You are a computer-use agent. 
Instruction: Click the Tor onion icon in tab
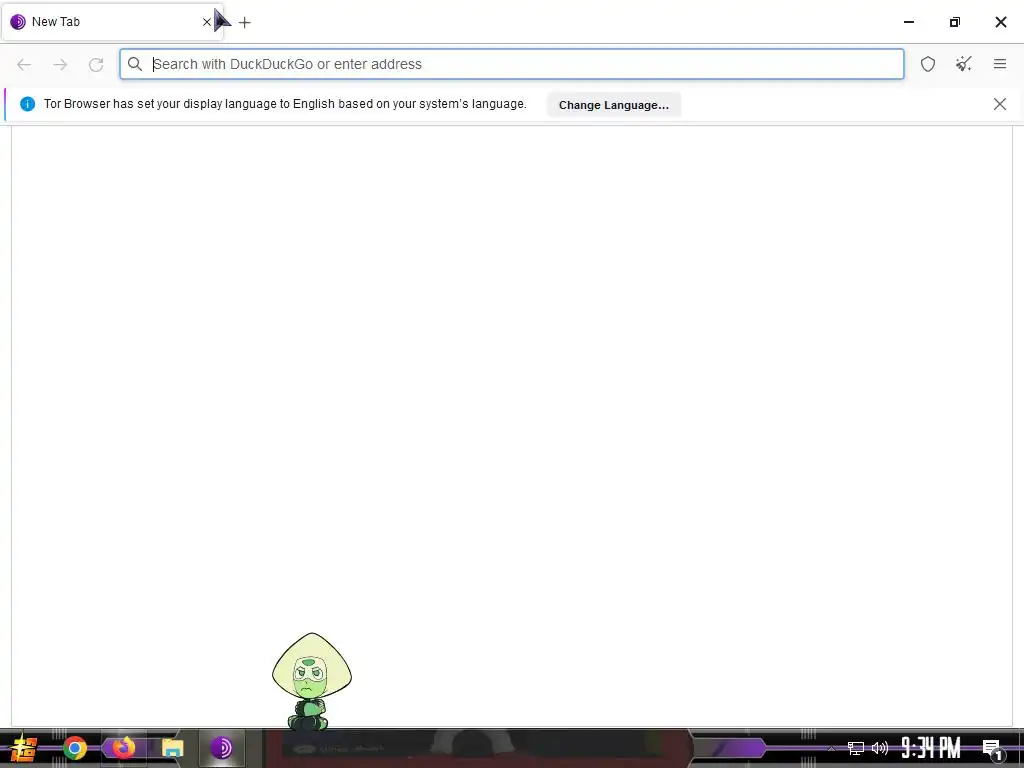pyautogui.click(x=18, y=22)
